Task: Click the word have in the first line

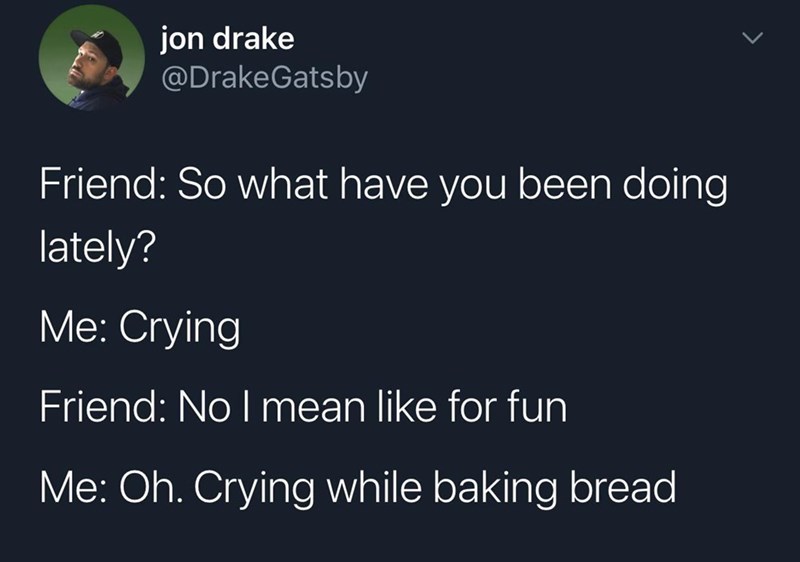Action: 384,184
